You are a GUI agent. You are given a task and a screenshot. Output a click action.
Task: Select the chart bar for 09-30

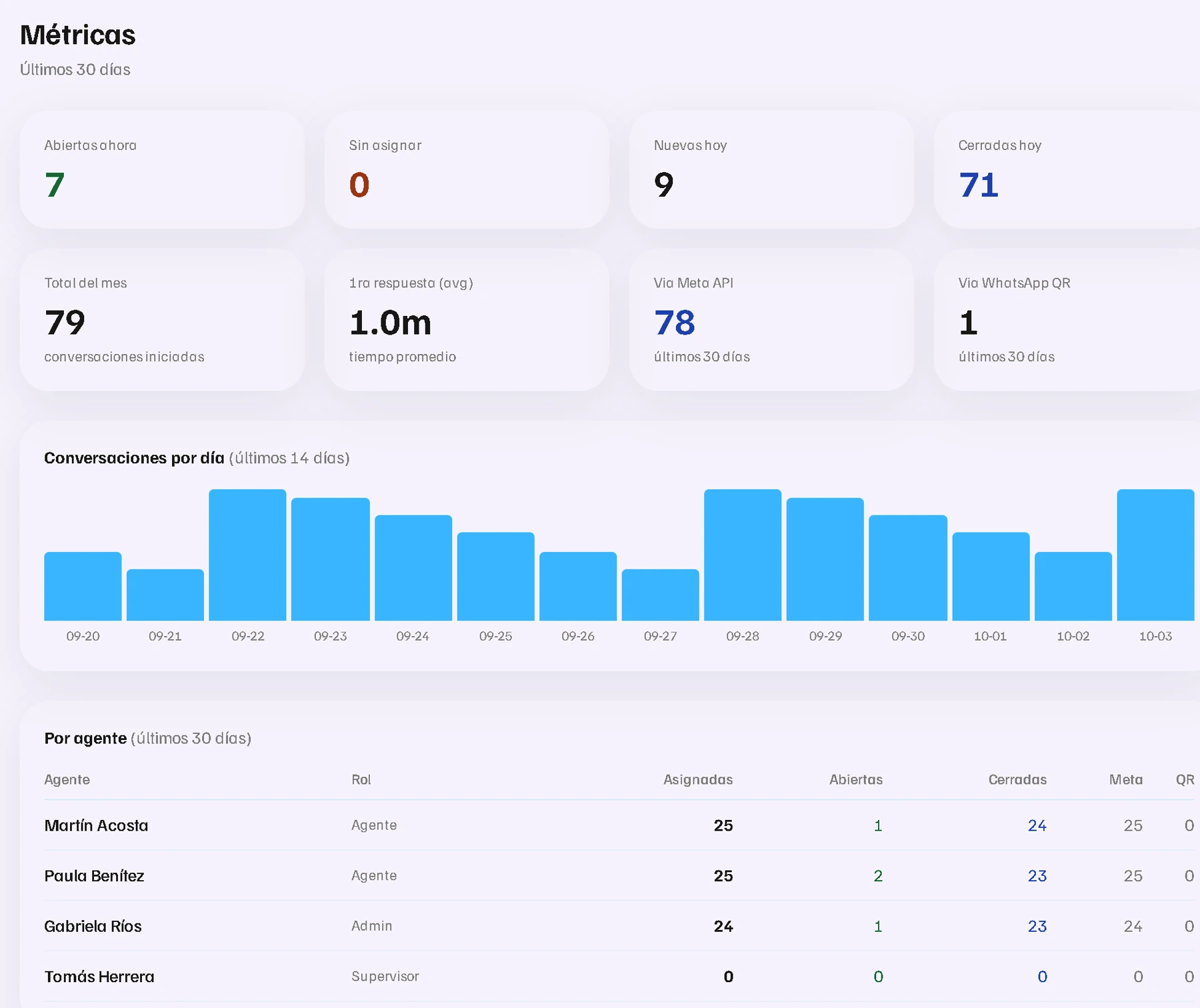point(908,568)
